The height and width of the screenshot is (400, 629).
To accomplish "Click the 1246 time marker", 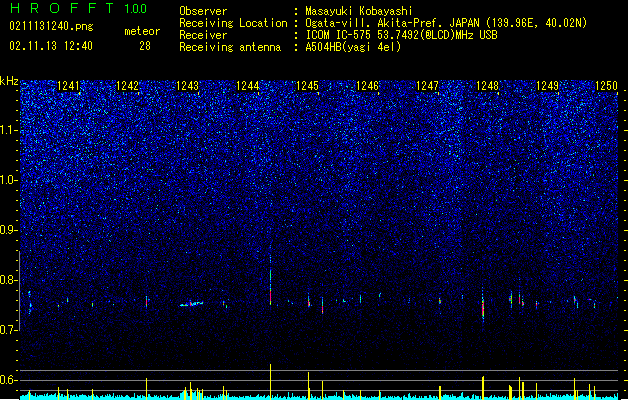I will coord(367,86).
